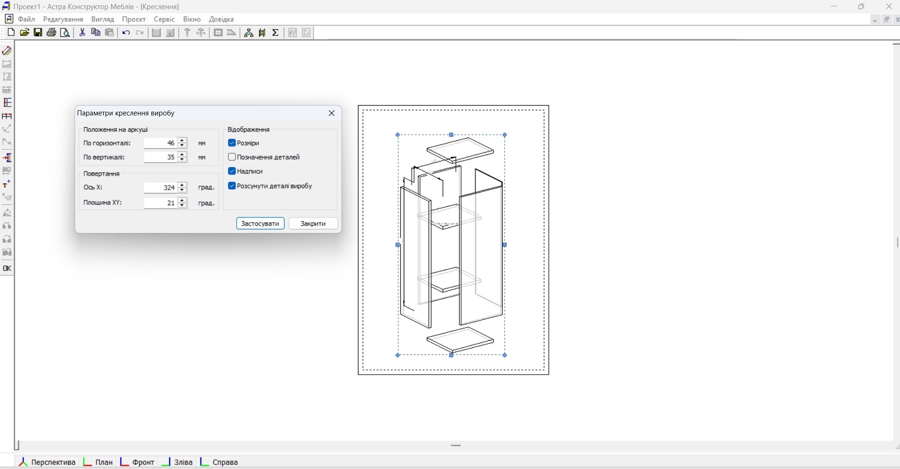Open the Сервіс menu
Viewport: 900px width, 469px height.
[x=164, y=19]
